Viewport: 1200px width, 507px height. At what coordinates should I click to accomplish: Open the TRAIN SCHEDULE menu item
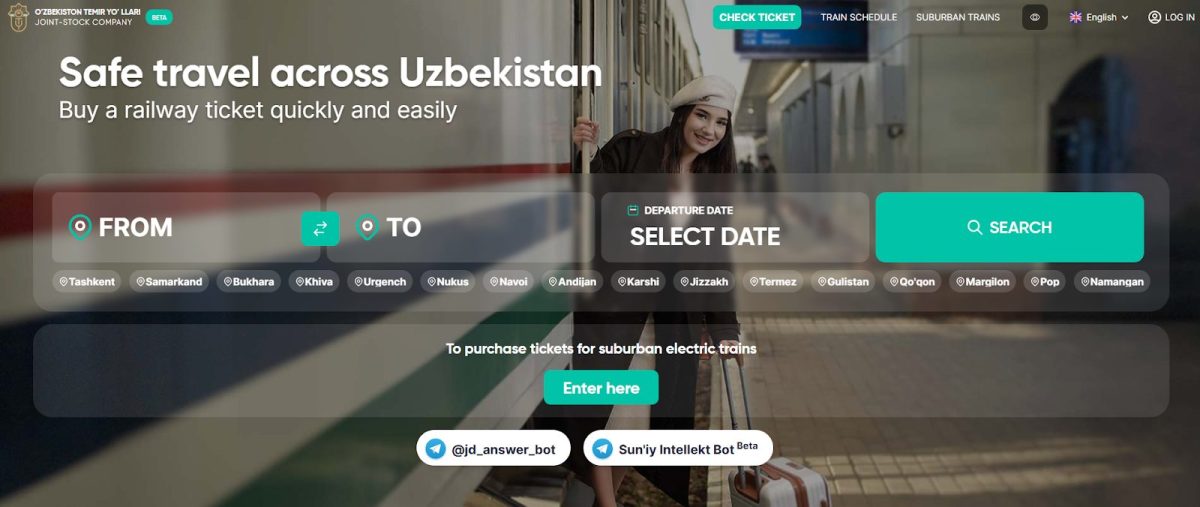(859, 17)
